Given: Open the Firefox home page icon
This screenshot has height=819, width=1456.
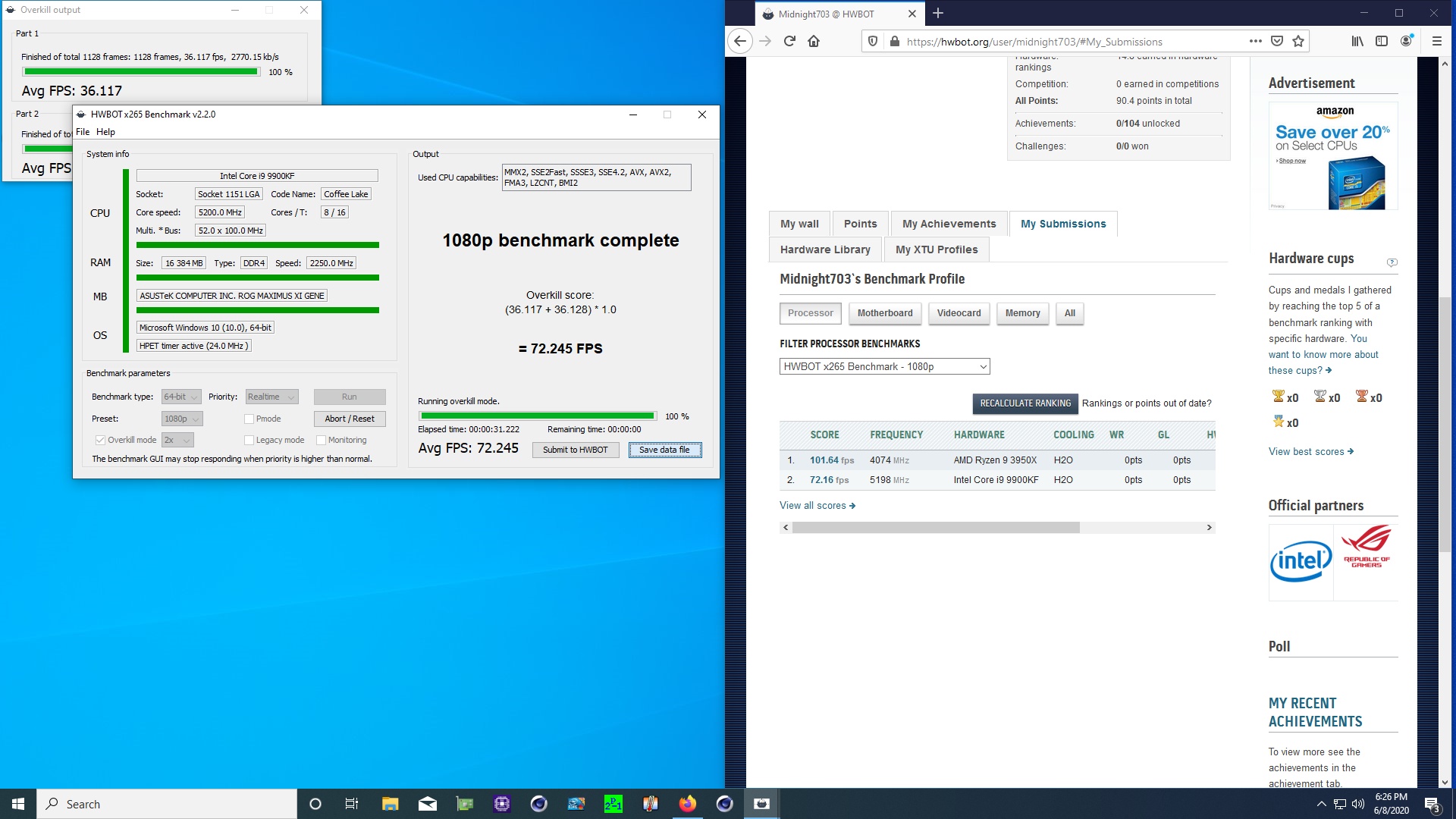Looking at the screenshot, I should (x=814, y=41).
